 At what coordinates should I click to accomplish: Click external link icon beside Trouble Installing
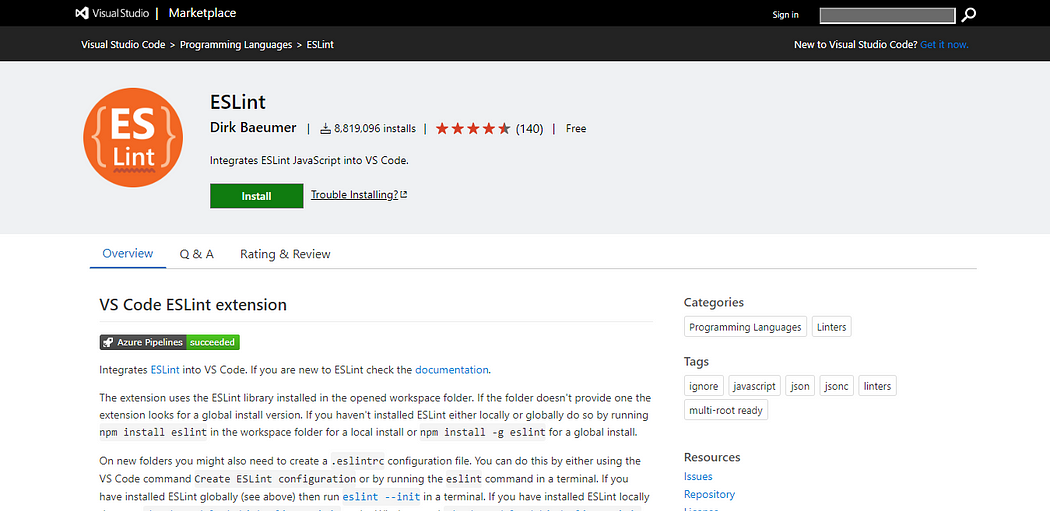point(404,195)
